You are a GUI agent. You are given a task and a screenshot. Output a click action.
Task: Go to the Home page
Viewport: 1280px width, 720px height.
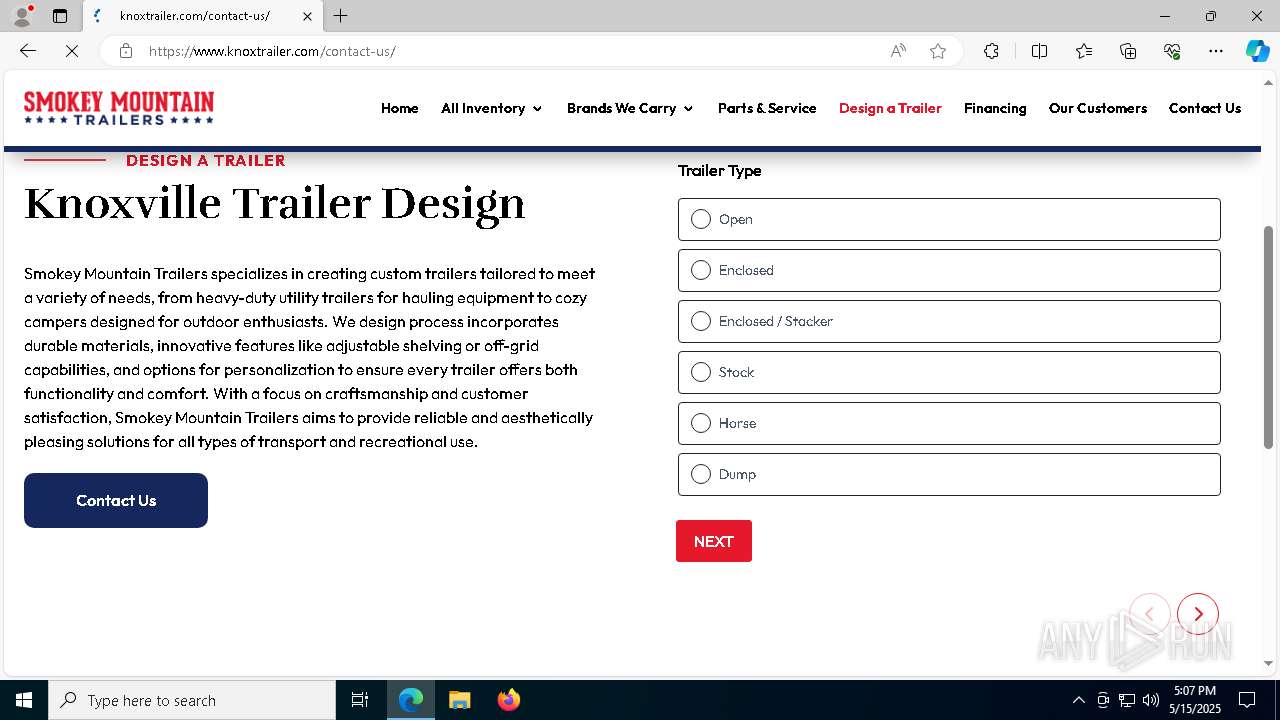pos(400,108)
